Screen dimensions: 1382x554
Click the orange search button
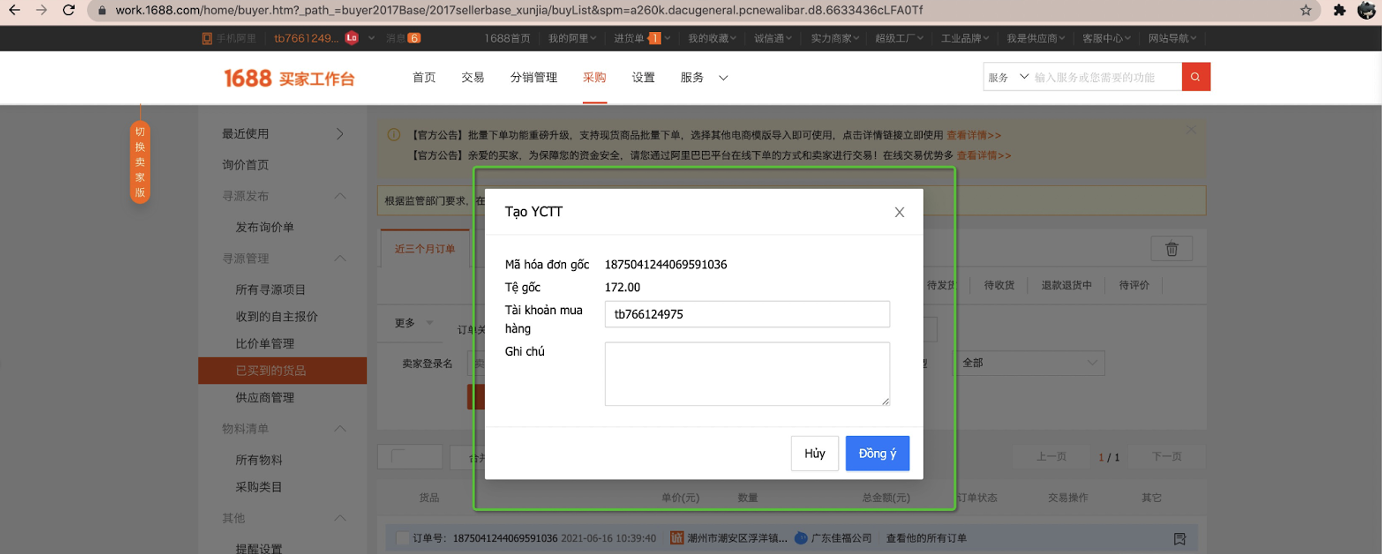tap(1196, 77)
